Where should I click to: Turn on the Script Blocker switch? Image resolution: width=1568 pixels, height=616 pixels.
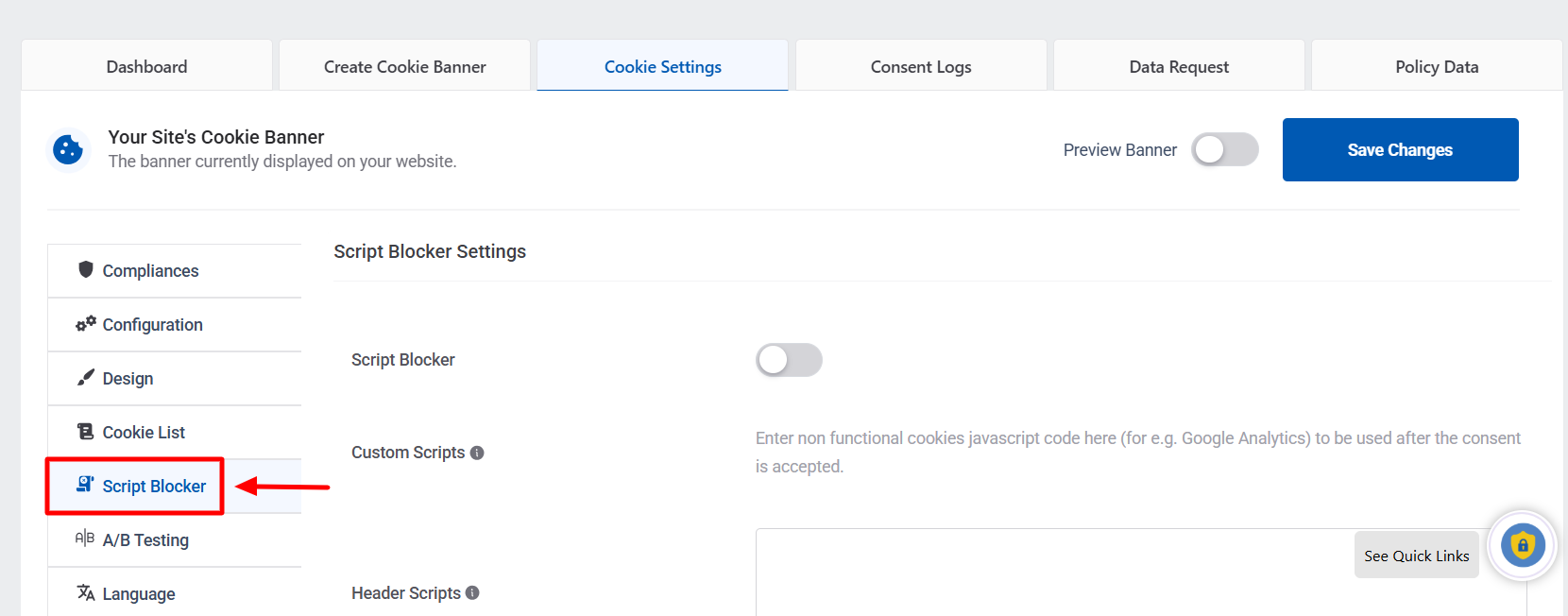tap(790, 360)
